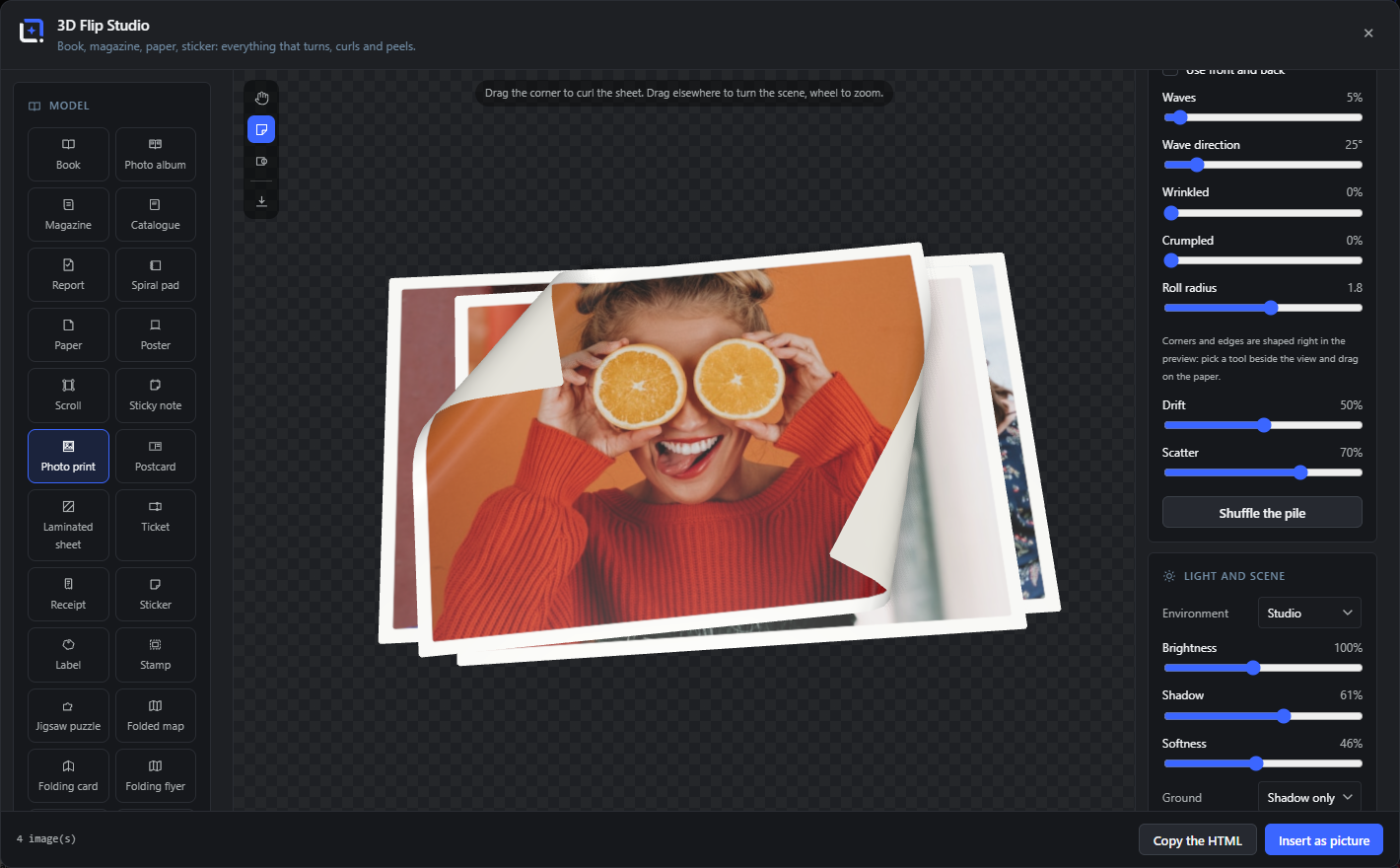Viewport: 1400px width, 868px height.
Task: Select the hand tool to turn the scene
Action: coord(261,99)
